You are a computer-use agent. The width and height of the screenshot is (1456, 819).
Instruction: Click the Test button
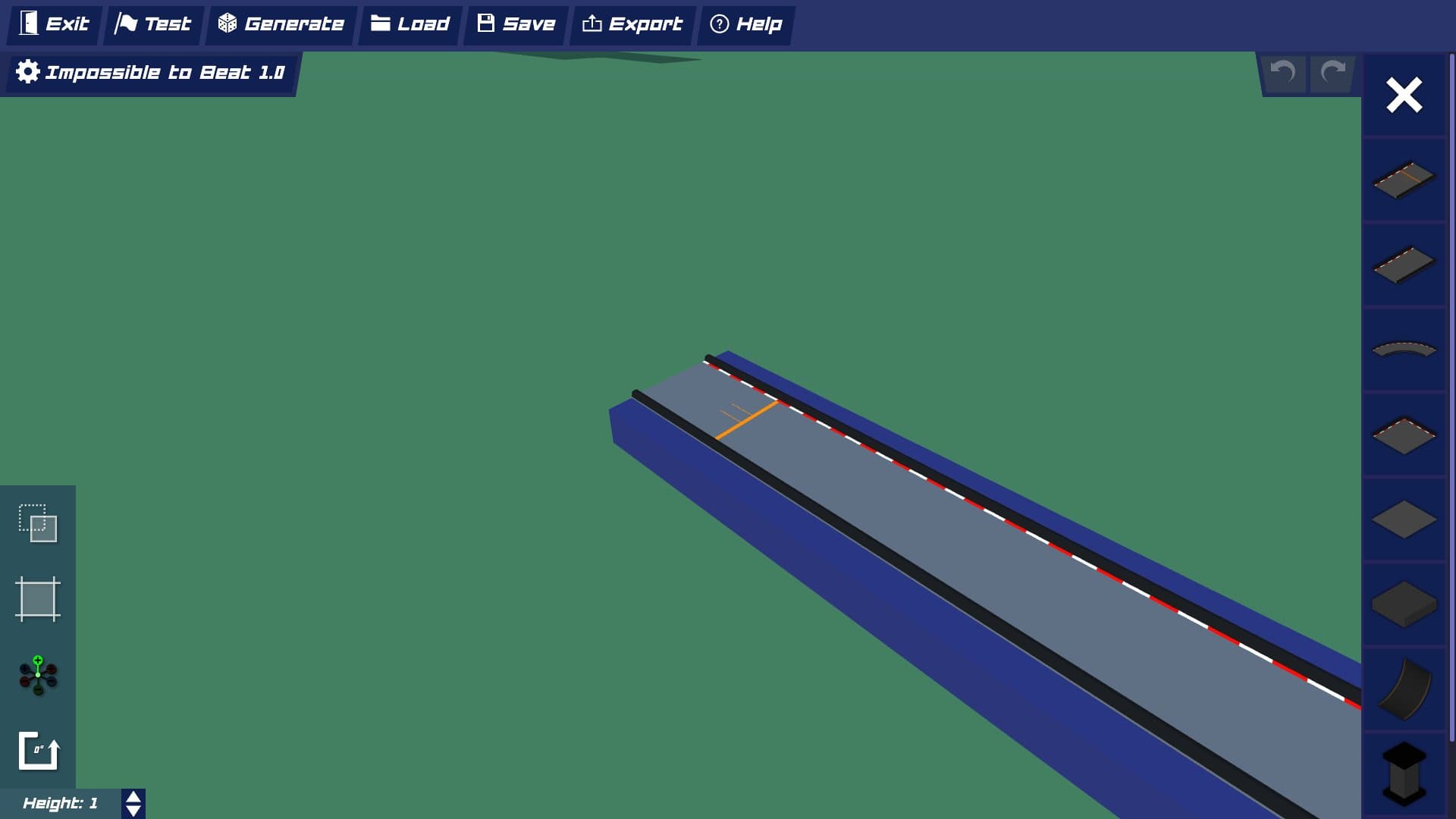click(153, 24)
